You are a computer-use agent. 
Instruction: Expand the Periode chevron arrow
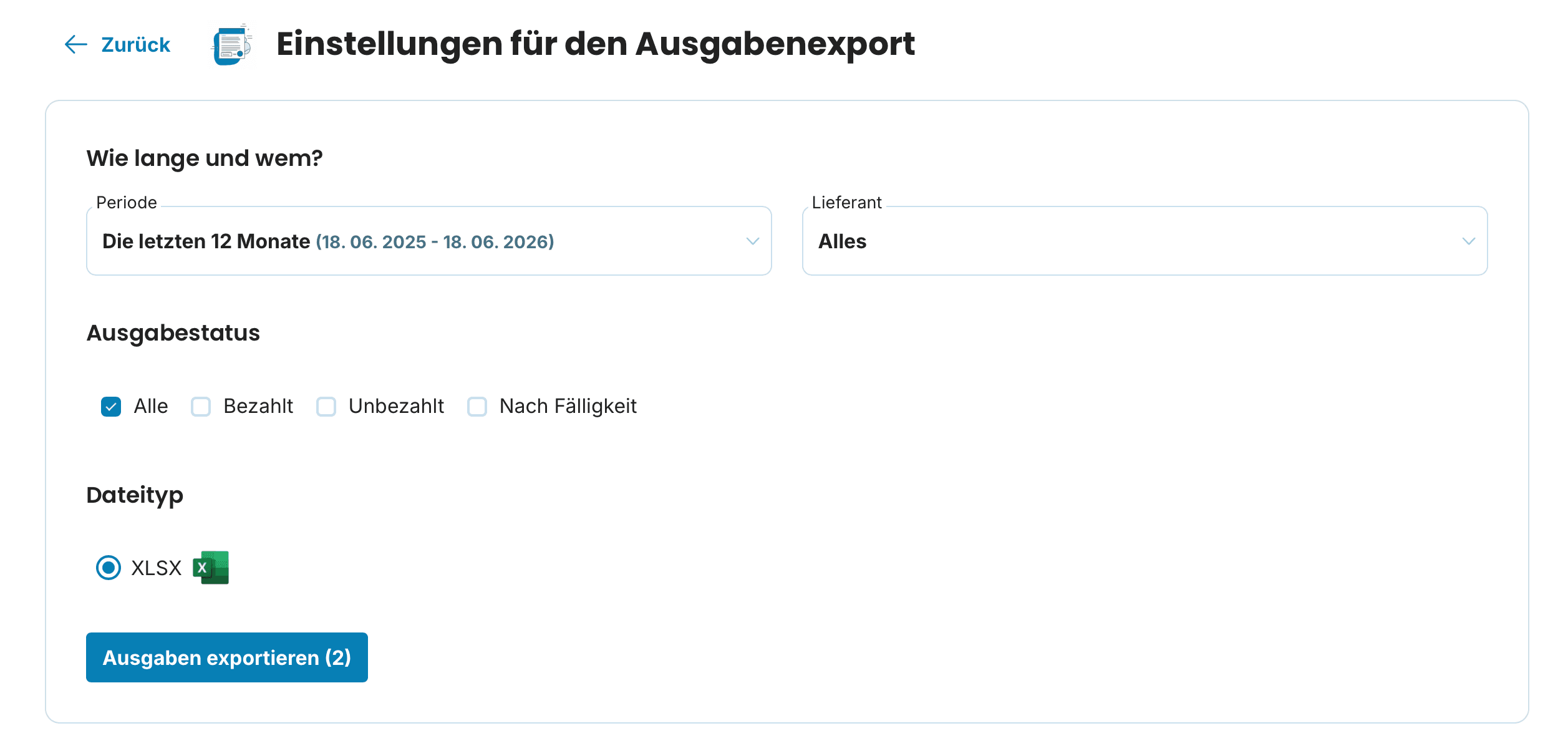[753, 241]
